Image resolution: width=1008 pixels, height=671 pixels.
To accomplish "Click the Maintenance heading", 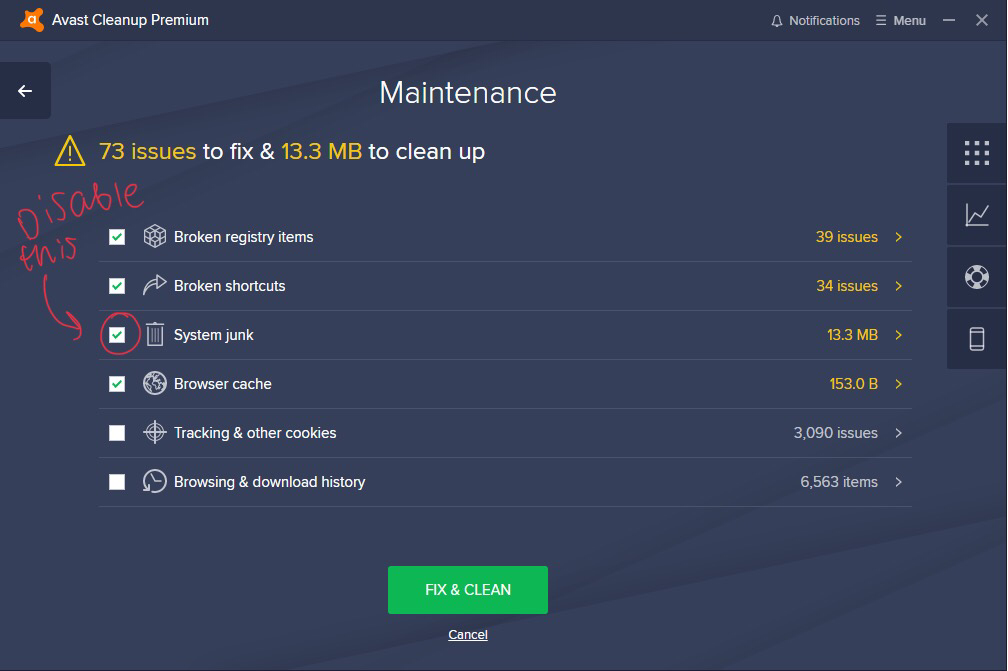I will [468, 93].
